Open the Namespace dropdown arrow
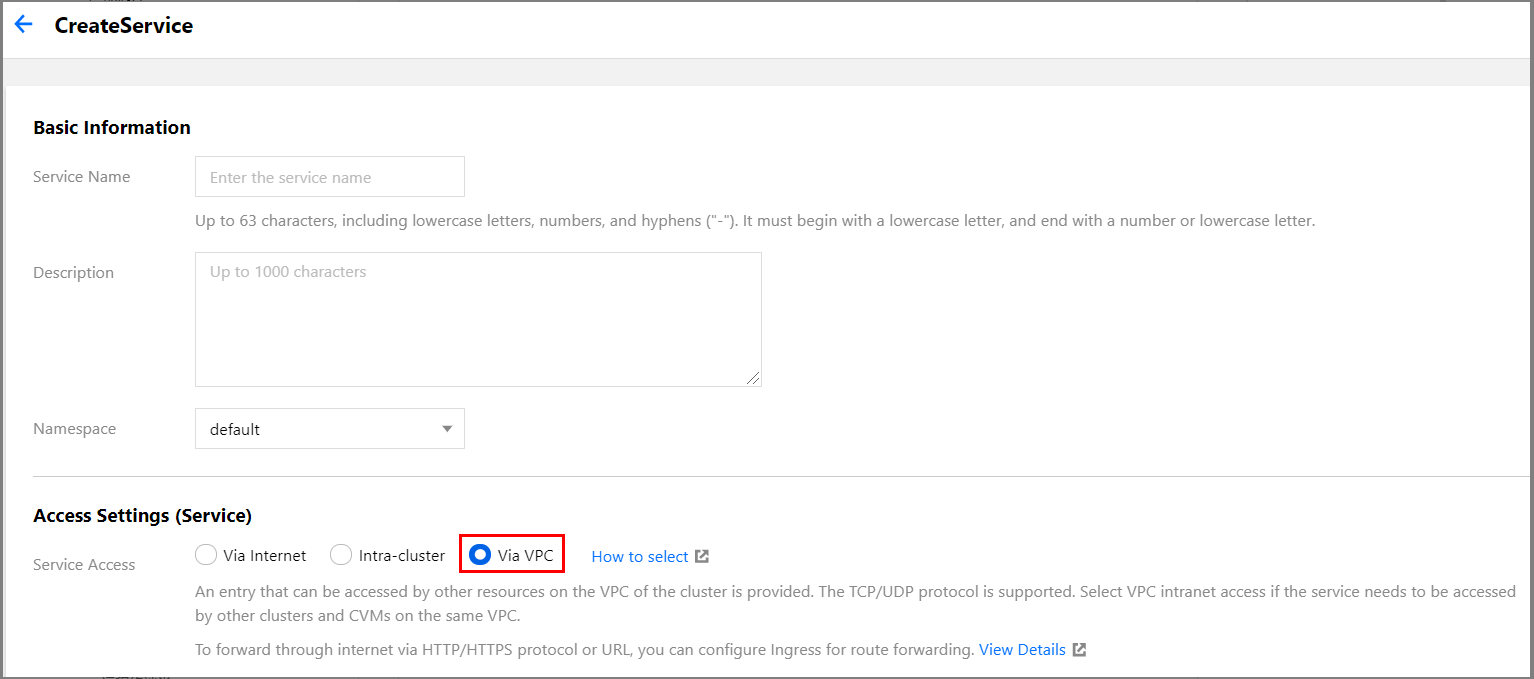The width and height of the screenshot is (1534, 679). (x=447, y=429)
